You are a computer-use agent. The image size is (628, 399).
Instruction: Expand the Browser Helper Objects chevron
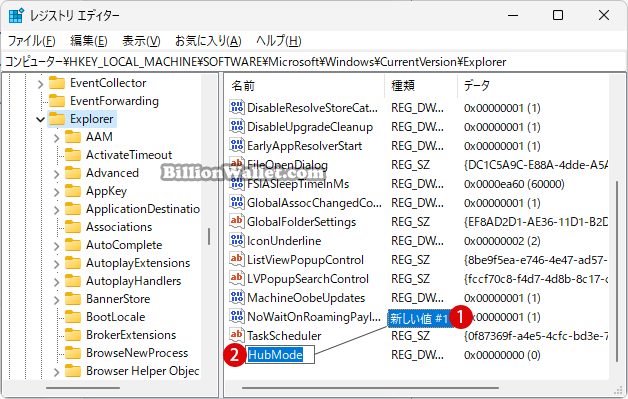tap(56, 372)
